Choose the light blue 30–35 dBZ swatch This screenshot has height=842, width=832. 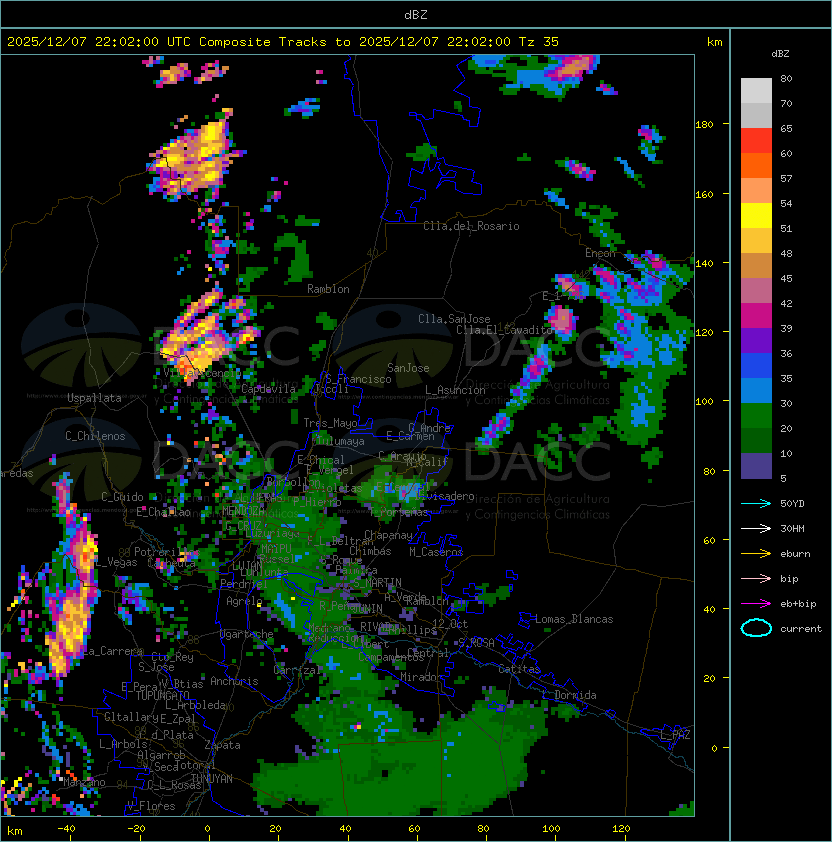click(x=756, y=391)
